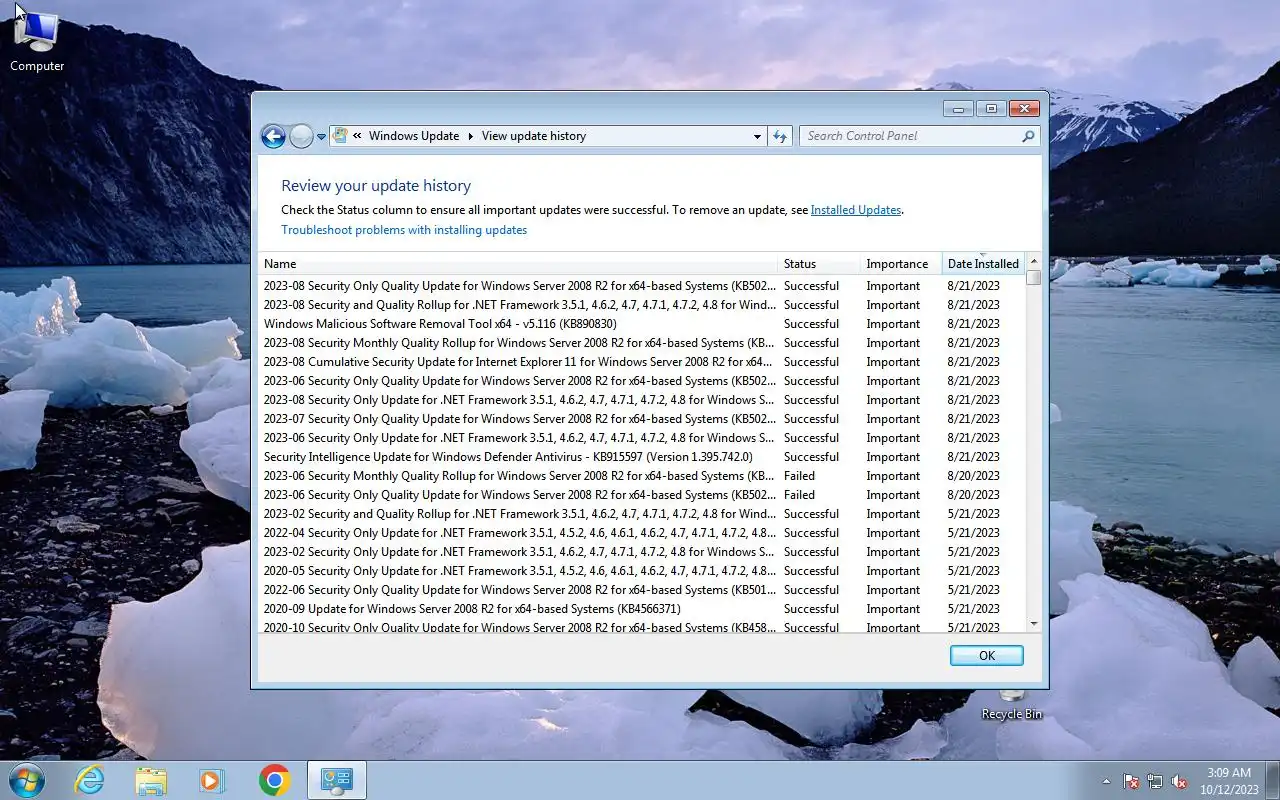
Task: Open Windows Media Player from taskbar
Action: (212, 780)
